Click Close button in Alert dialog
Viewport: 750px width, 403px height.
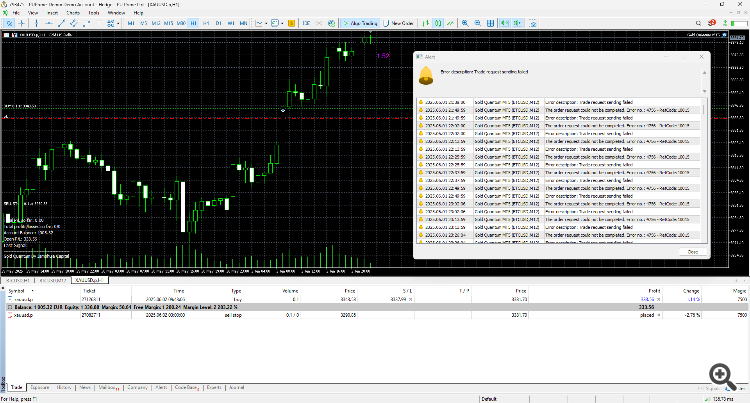(693, 251)
